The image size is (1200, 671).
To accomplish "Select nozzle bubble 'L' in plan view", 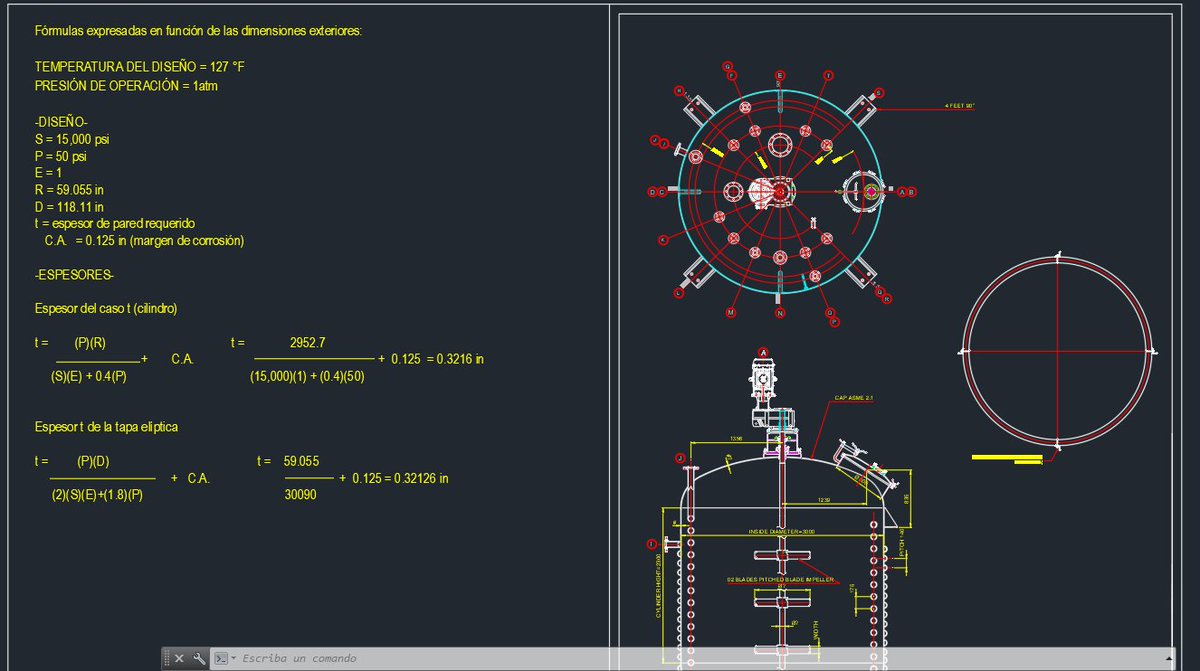I will coord(680,293).
